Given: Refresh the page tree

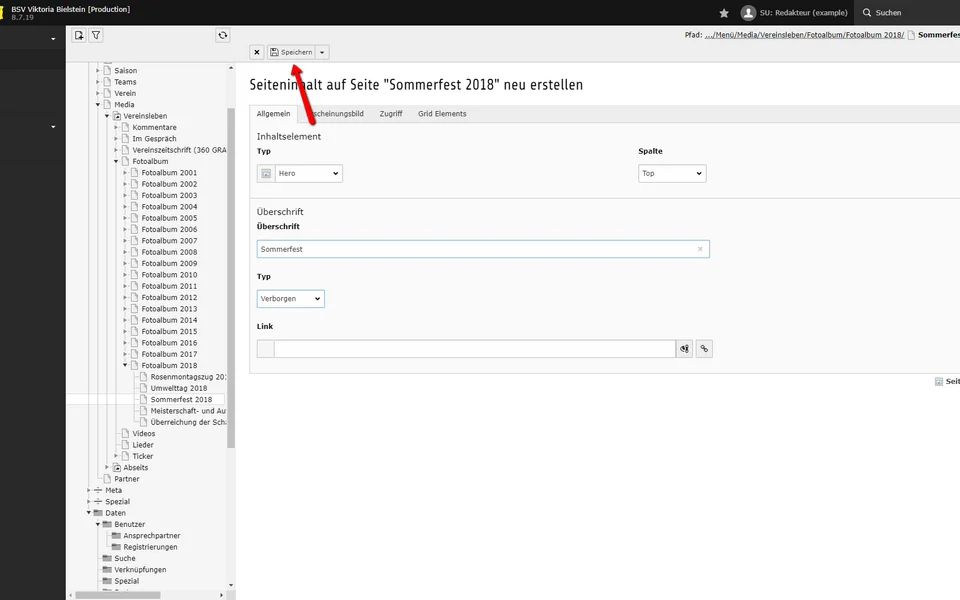Looking at the screenshot, I should (222, 35).
